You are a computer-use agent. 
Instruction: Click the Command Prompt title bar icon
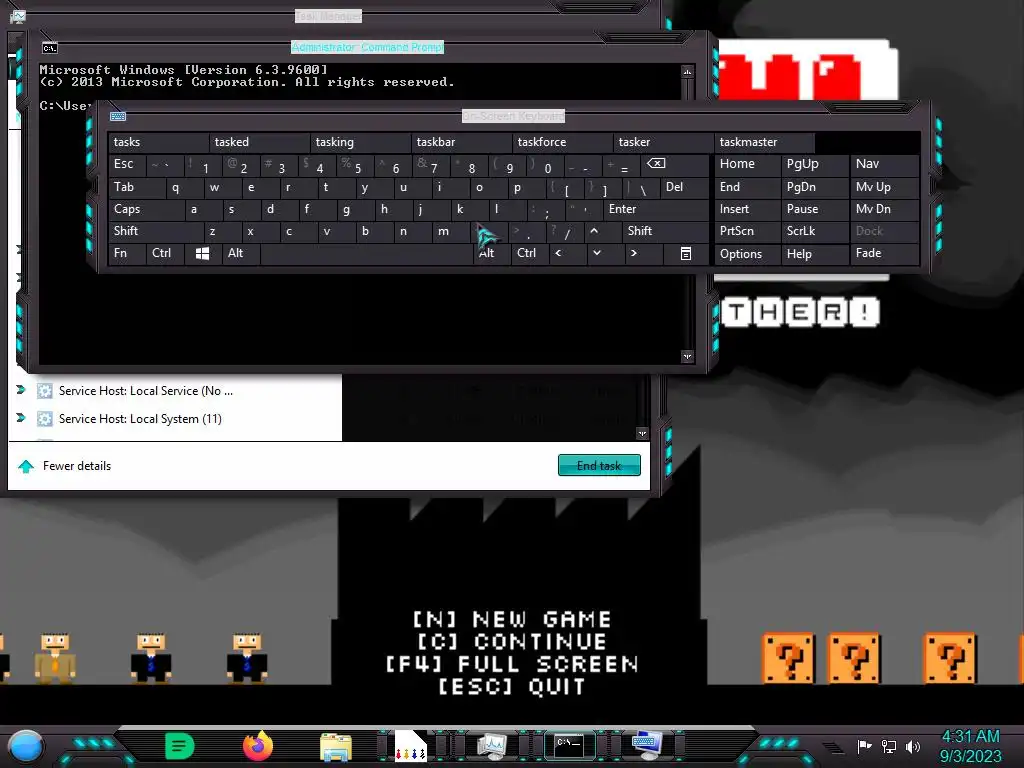[x=50, y=48]
